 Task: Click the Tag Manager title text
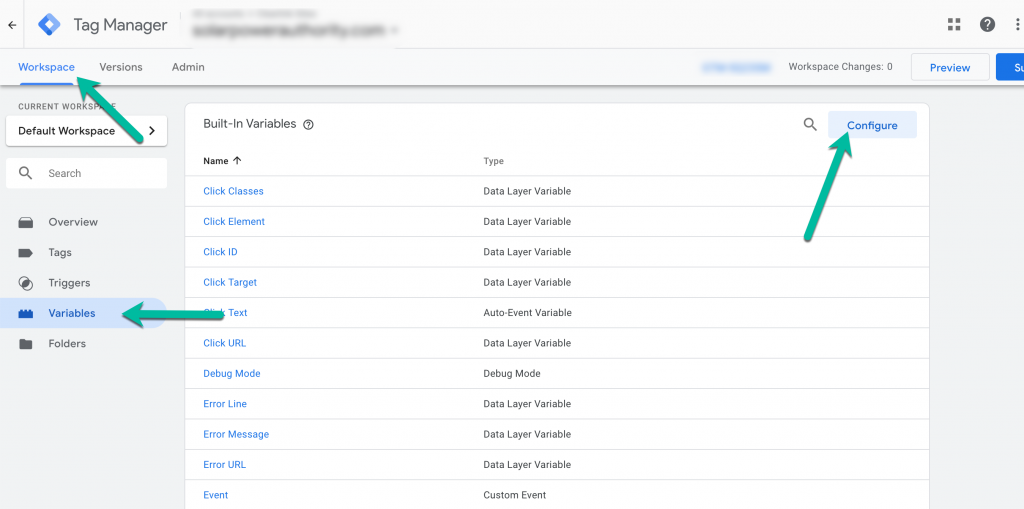point(120,25)
